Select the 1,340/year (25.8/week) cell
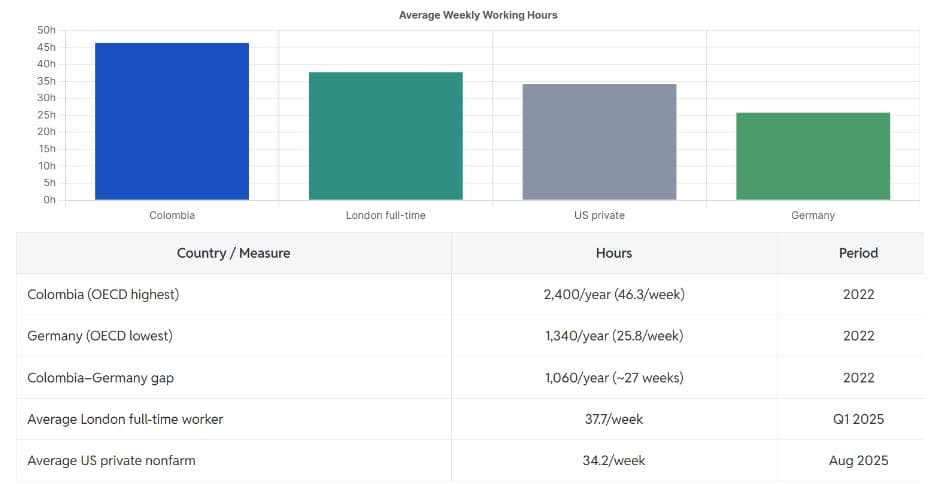 coord(614,336)
